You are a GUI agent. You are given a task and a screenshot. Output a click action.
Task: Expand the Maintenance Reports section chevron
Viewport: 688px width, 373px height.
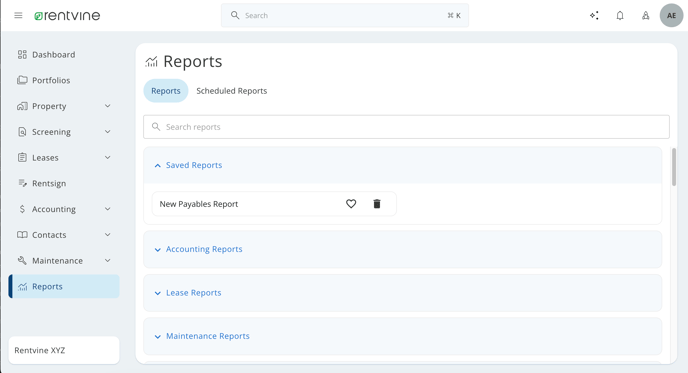[158, 337]
